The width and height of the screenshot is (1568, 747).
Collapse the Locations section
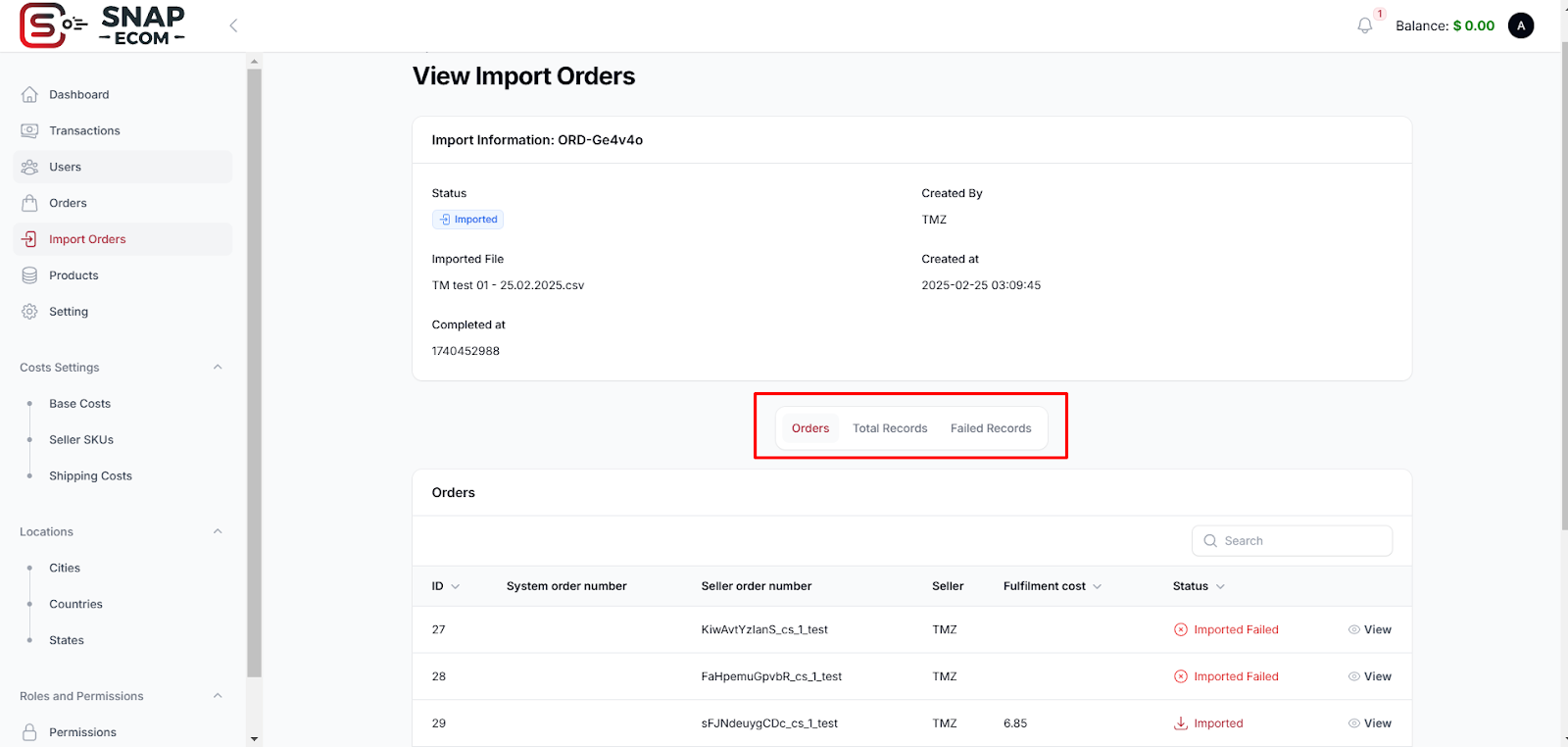(218, 532)
